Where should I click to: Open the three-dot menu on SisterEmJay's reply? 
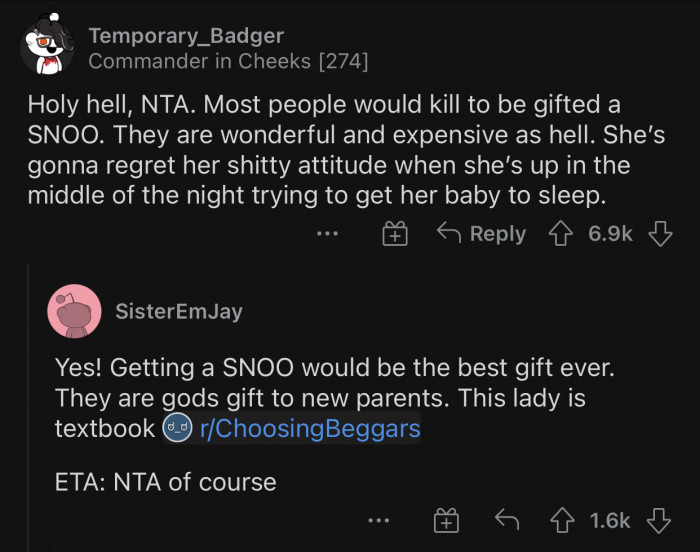[377, 521]
